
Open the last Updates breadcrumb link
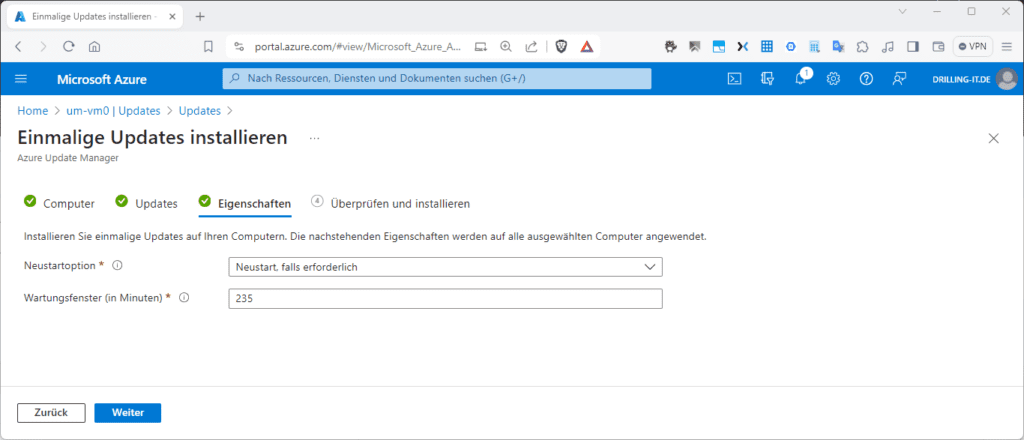tap(200, 111)
